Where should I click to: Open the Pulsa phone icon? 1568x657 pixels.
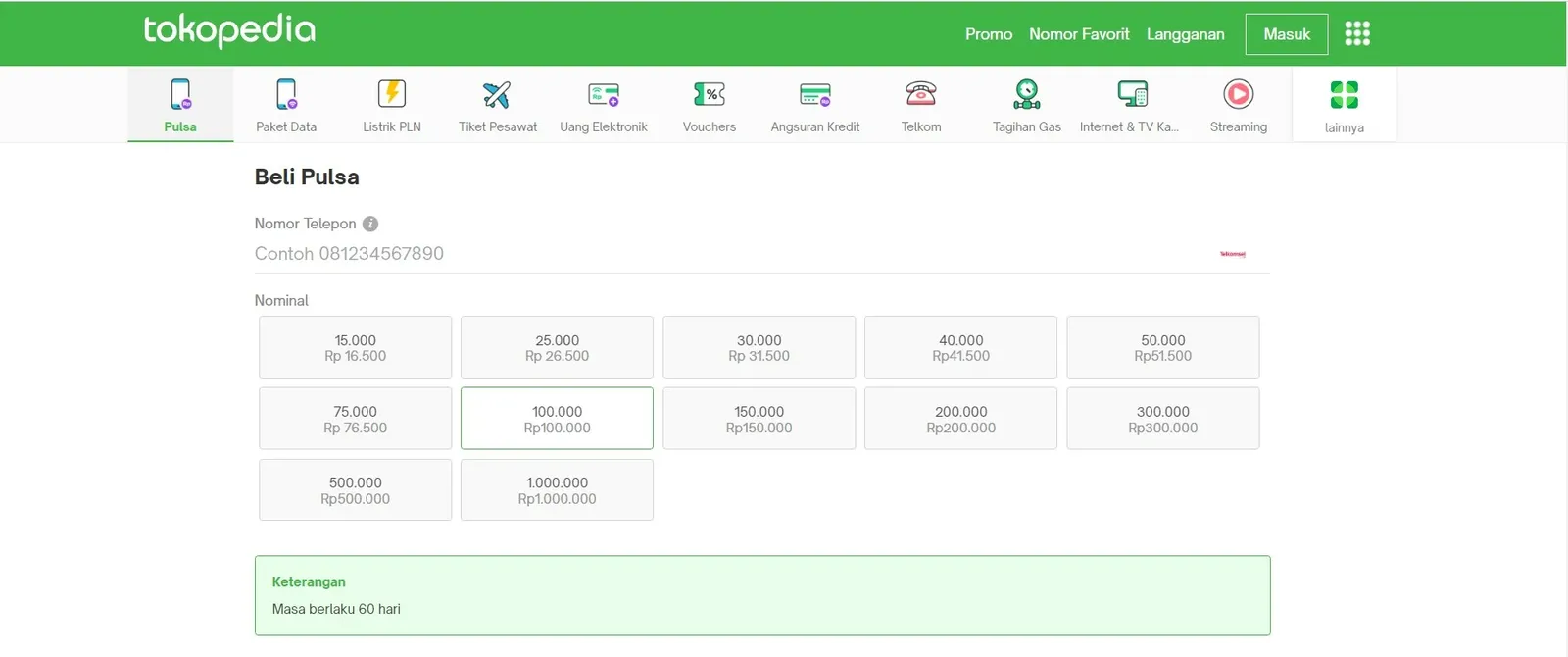tap(180, 94)
